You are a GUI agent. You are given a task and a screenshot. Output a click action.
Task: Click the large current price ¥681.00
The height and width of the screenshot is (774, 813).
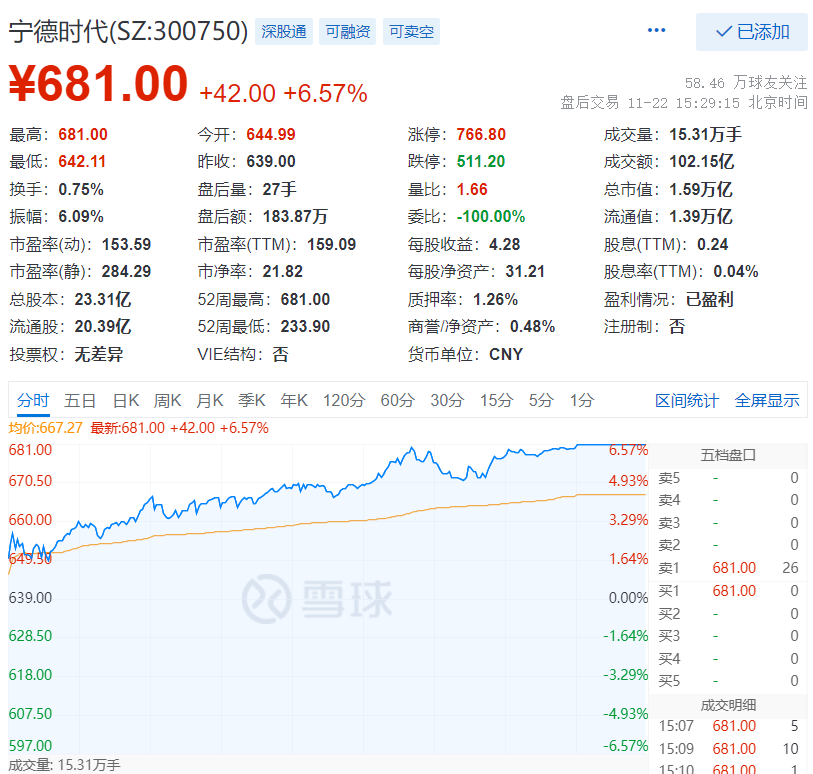(99, 83)
